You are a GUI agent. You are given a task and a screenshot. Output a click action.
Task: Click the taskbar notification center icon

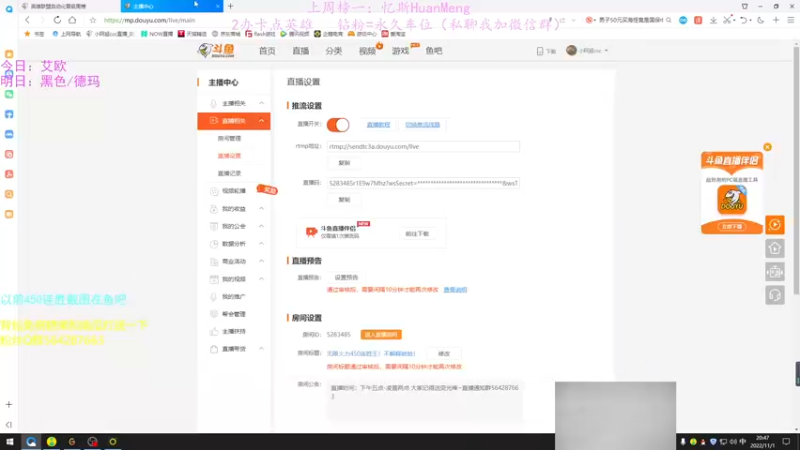point(786,441)
